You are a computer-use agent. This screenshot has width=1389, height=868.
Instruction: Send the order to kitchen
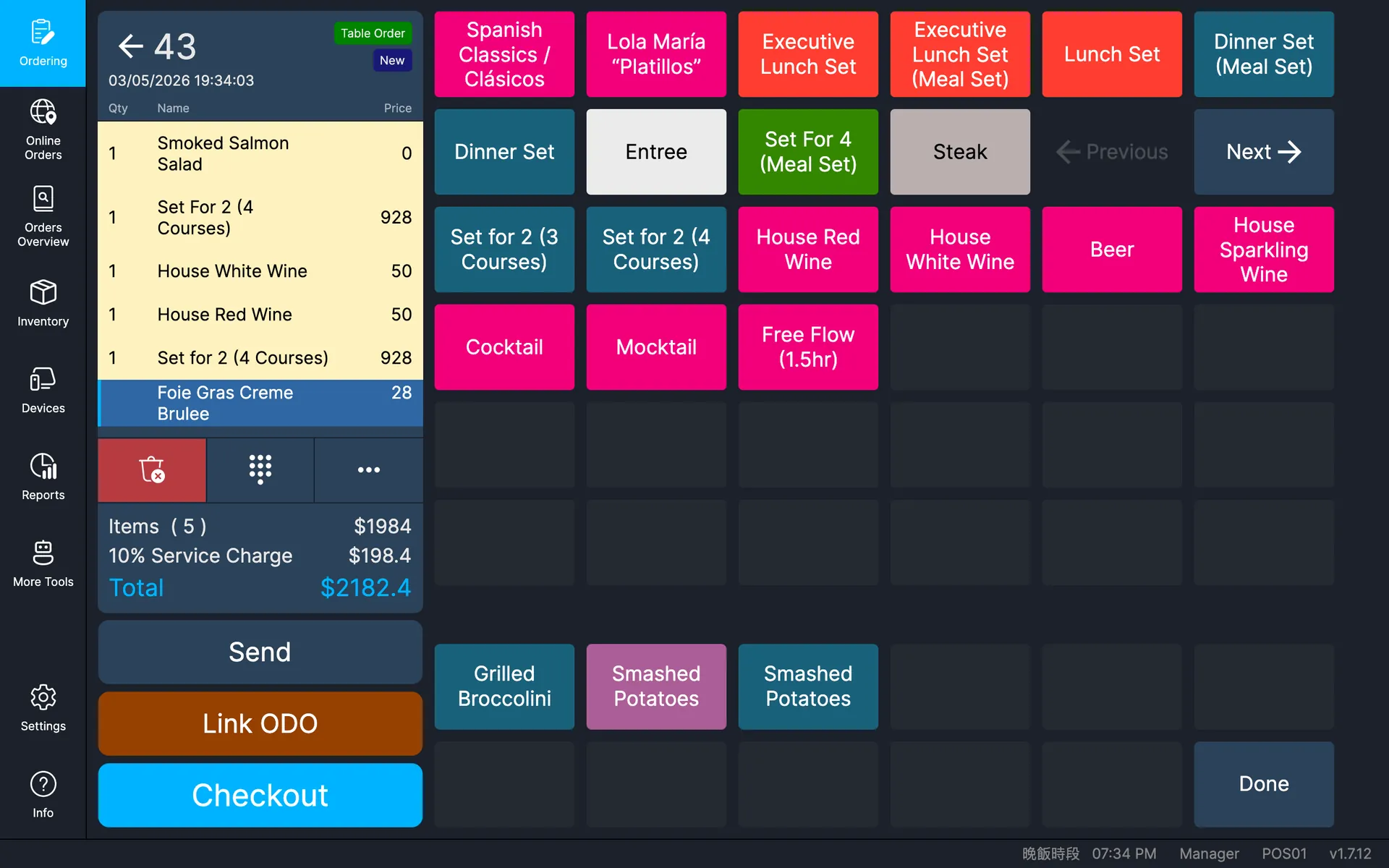click(x=260, y=652)
